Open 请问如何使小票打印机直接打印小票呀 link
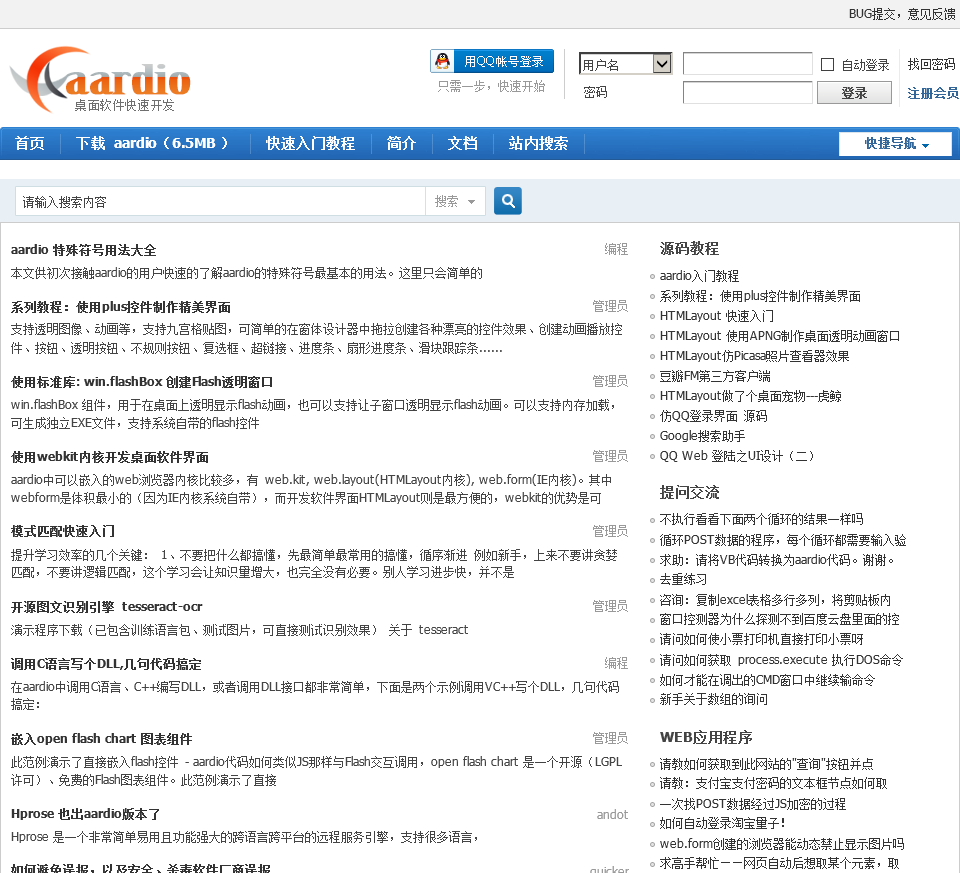 761,640
